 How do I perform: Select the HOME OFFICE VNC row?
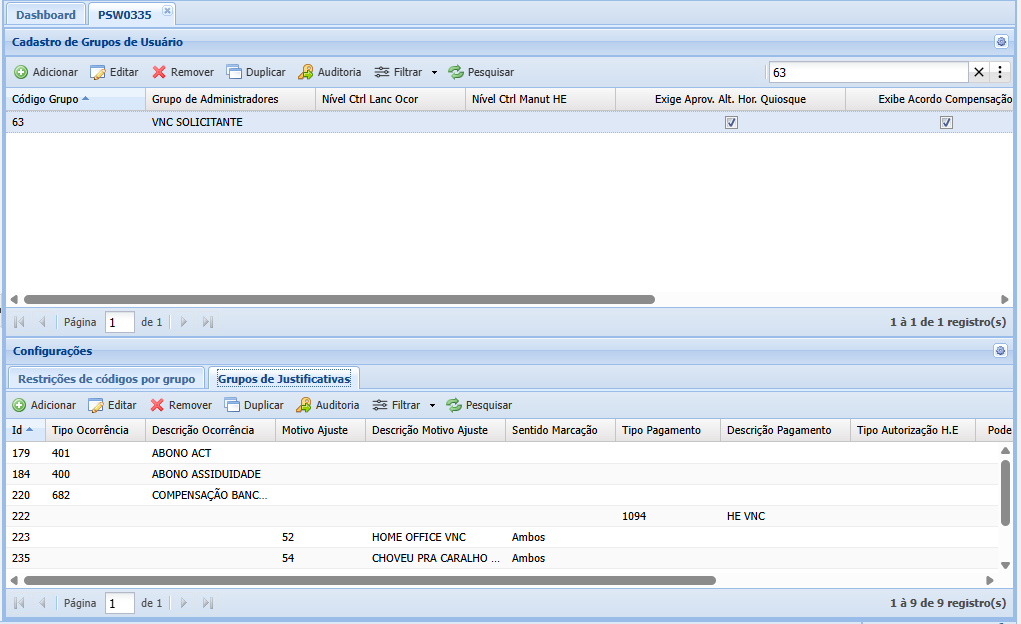(x=503, y=537)
